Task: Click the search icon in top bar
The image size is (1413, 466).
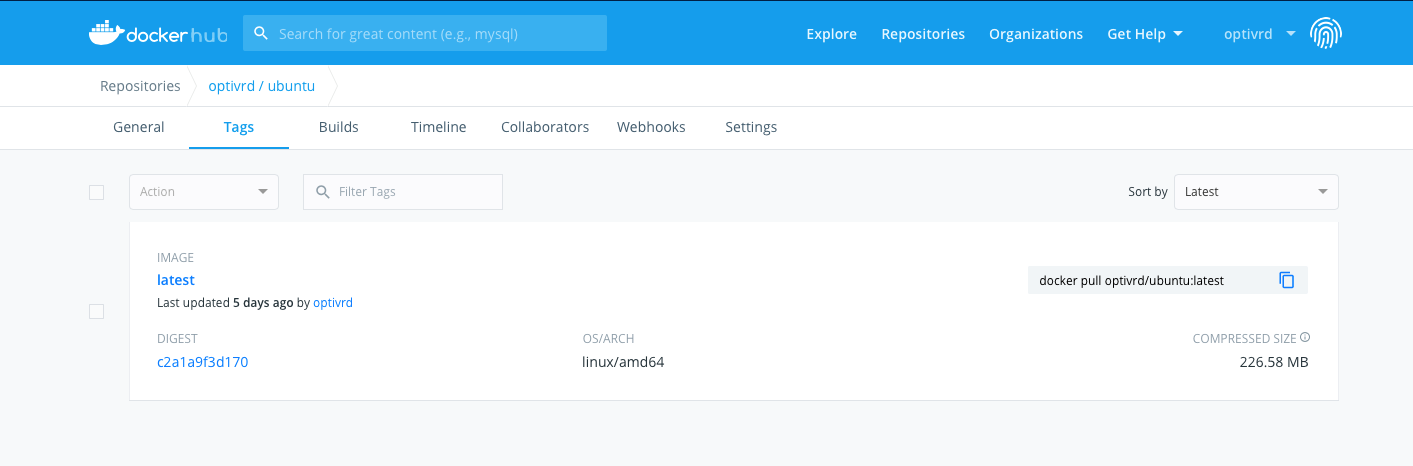Action: coord(261,33)
